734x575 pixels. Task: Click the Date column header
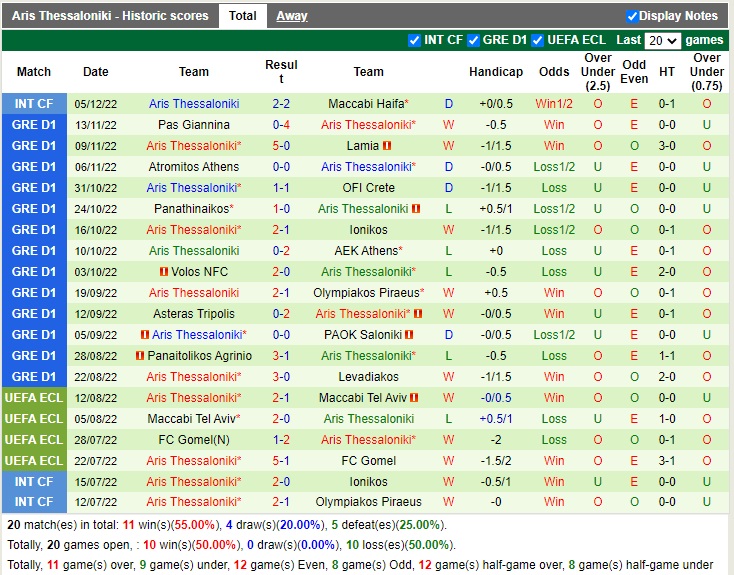95,72
